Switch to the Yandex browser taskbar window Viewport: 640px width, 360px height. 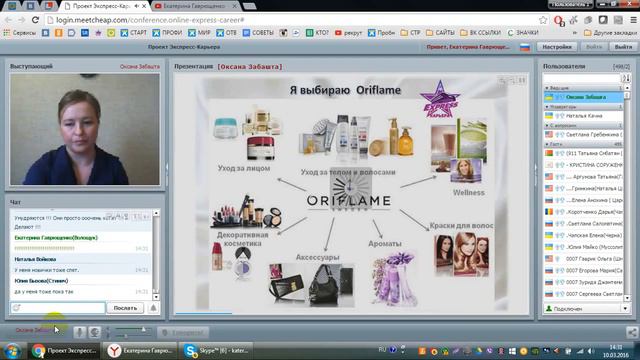point(140,351)
